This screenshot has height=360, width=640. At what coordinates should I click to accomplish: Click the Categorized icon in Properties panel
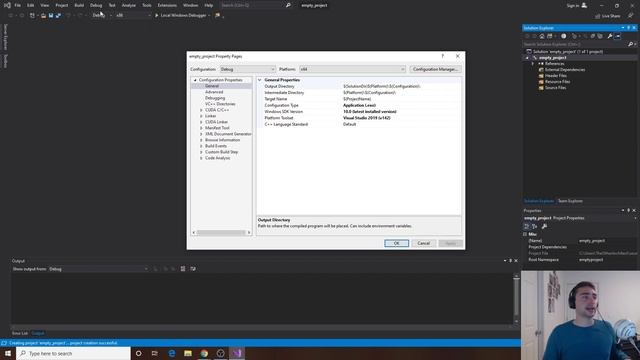527,226
